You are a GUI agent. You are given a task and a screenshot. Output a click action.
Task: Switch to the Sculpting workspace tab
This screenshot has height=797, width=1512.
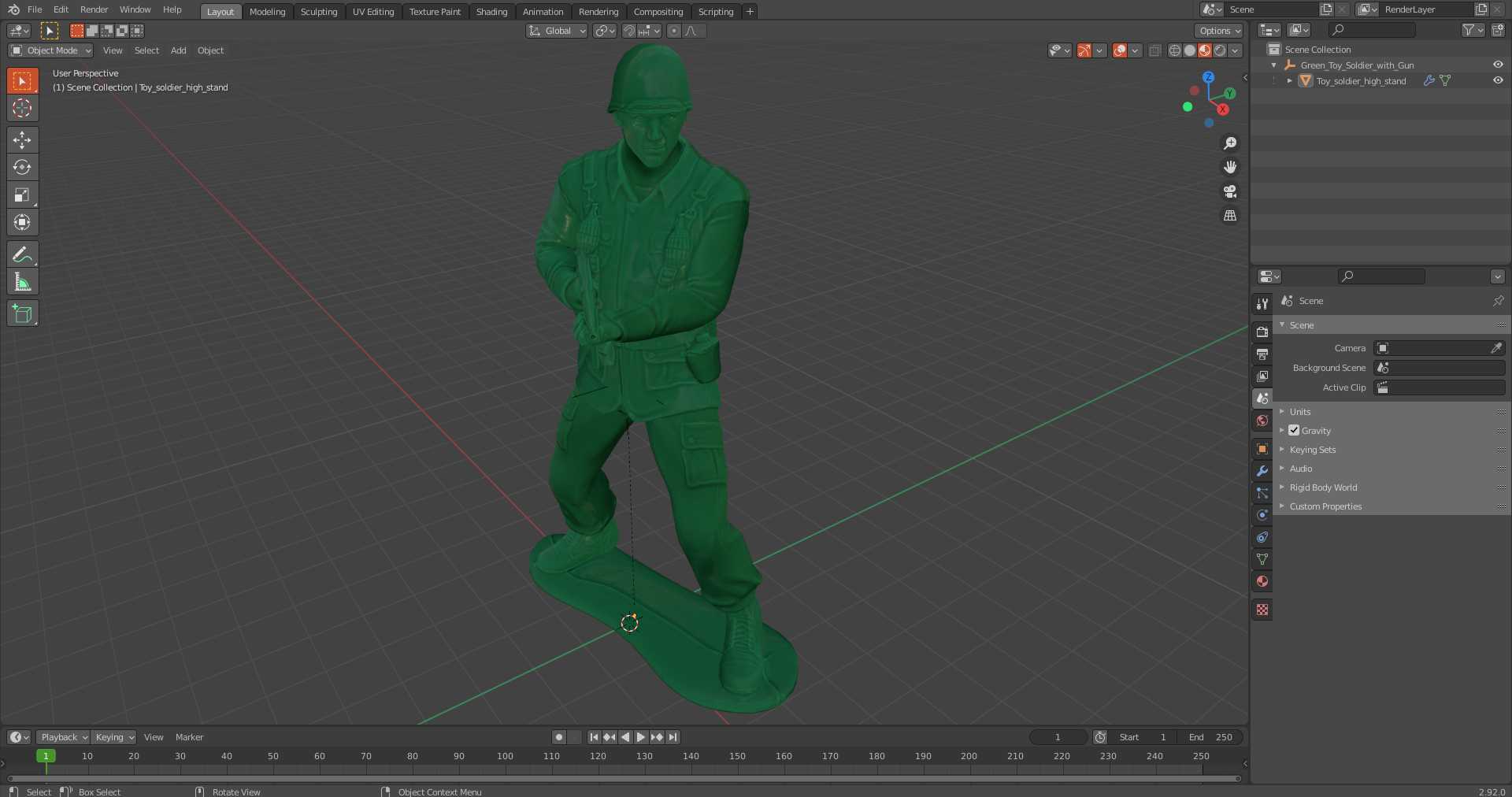tap(319, 12)
